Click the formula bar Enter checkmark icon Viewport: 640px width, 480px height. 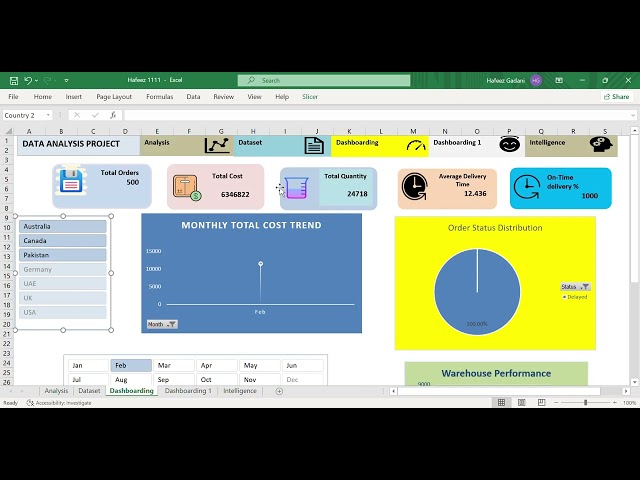tap(95, 116)
